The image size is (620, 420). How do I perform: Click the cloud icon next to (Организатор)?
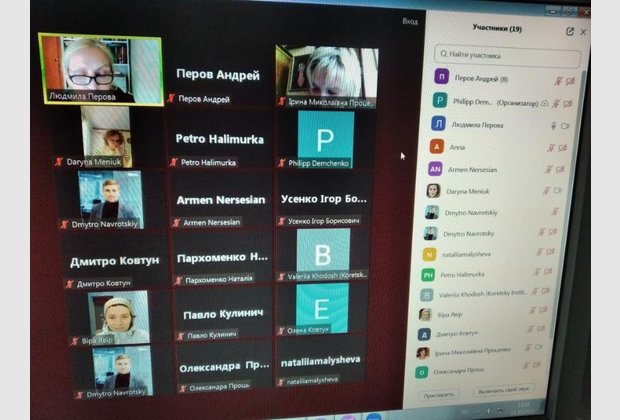tap(544, 104)
